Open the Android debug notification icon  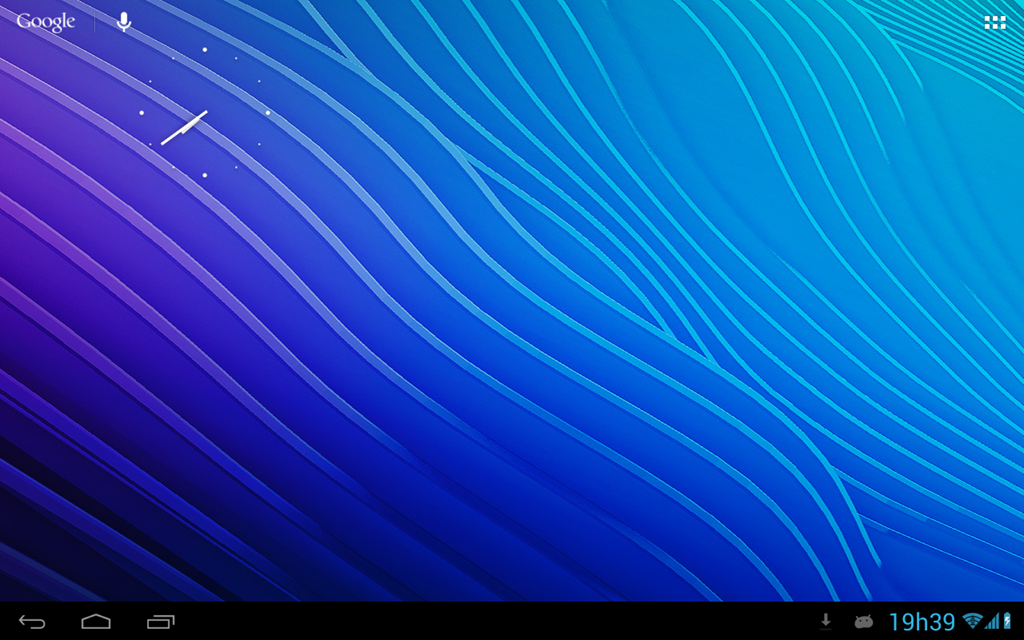tap(863, 621)
